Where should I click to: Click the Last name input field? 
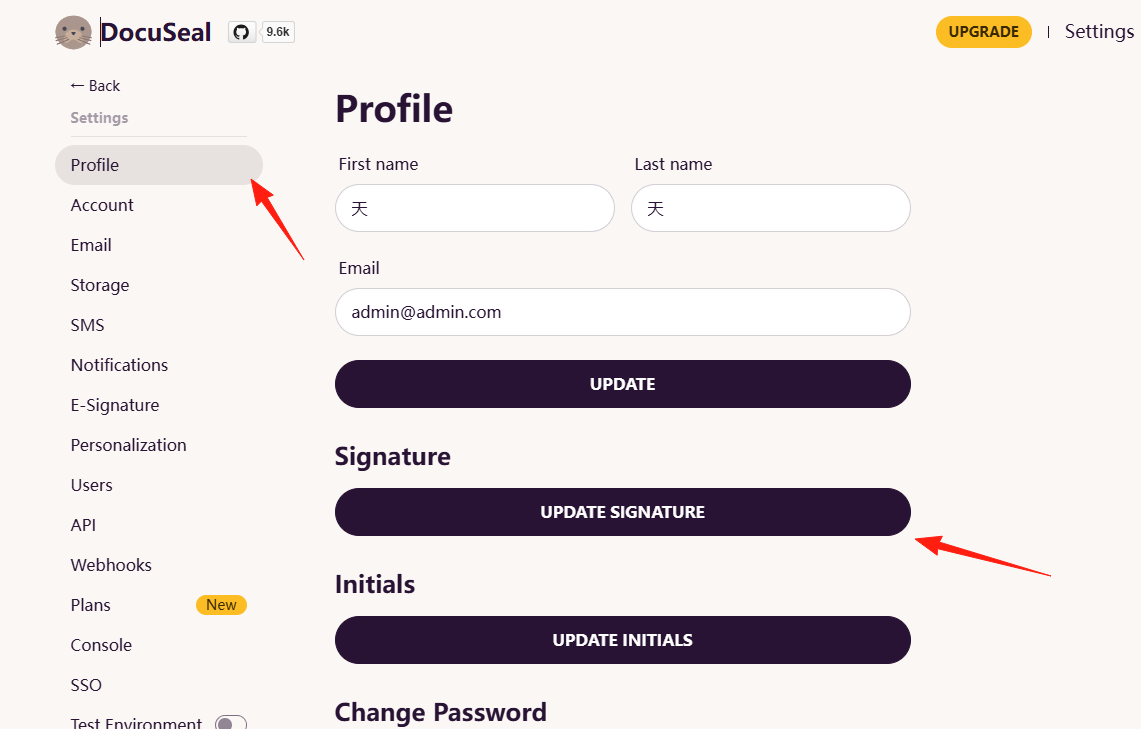(x=771, y=208)
